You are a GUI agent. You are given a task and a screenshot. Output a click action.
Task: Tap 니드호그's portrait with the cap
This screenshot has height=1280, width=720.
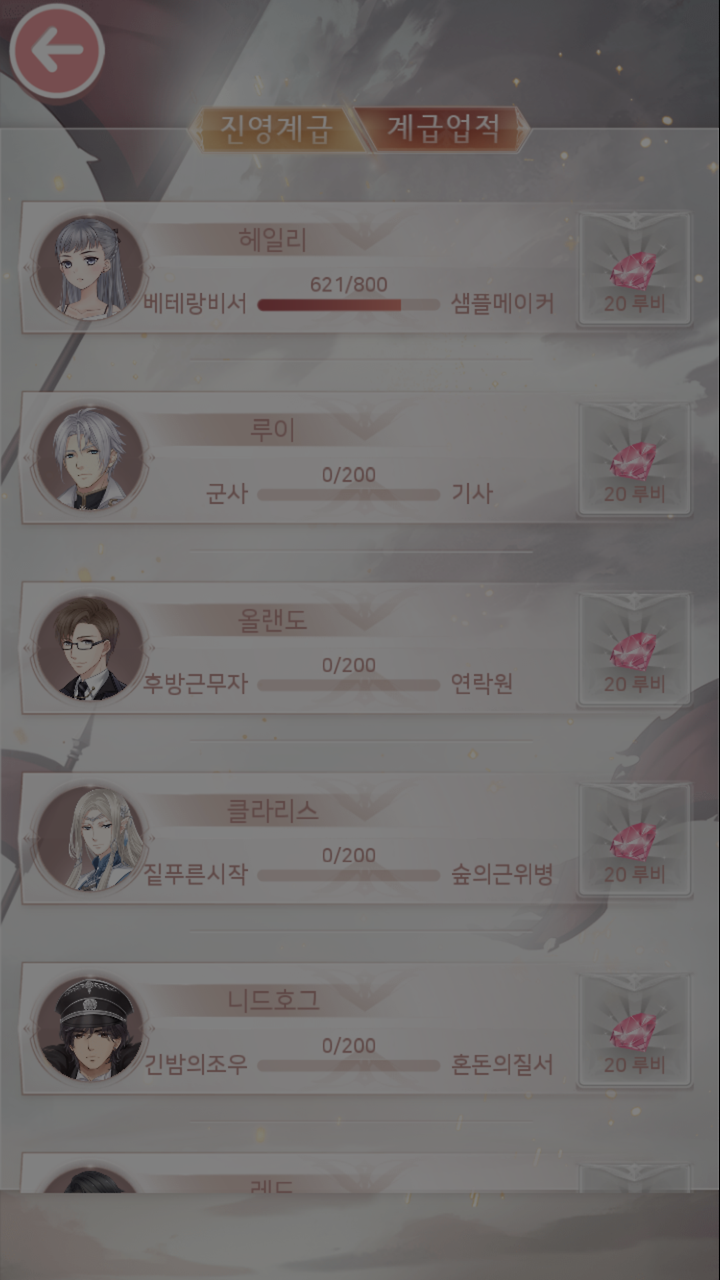pos(90,1028)
